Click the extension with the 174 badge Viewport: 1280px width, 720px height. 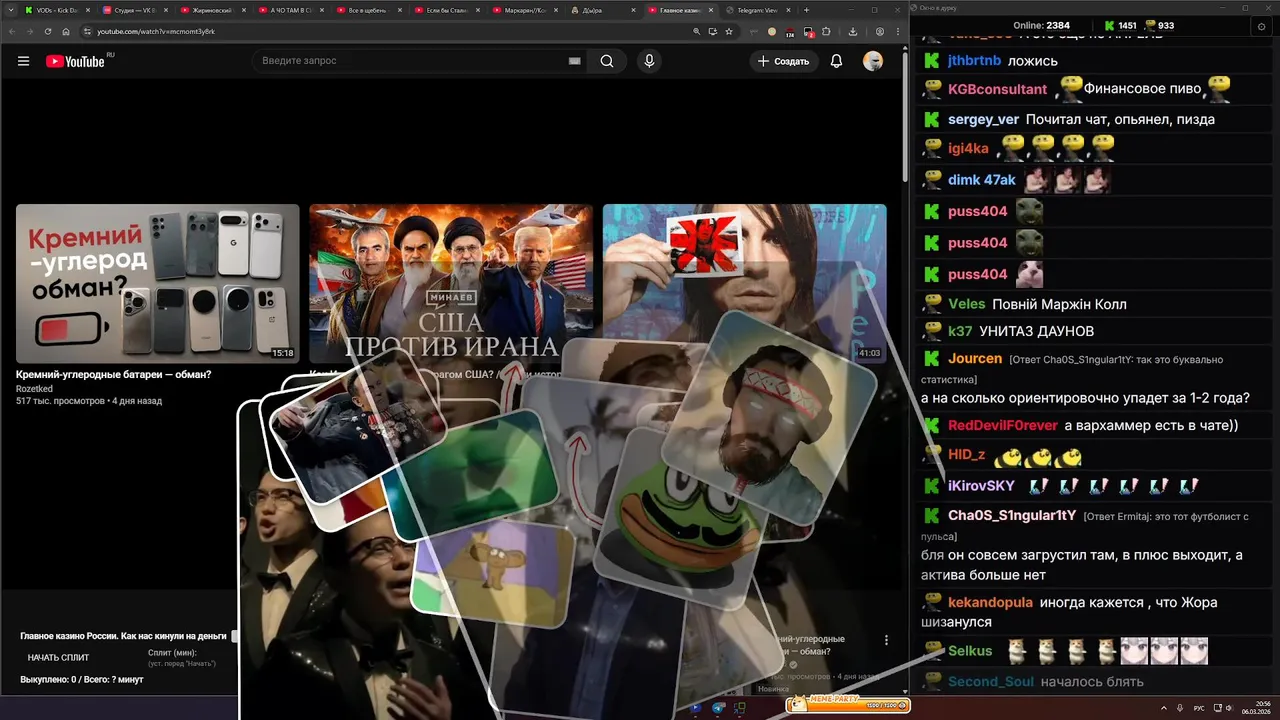pos(790,32)
